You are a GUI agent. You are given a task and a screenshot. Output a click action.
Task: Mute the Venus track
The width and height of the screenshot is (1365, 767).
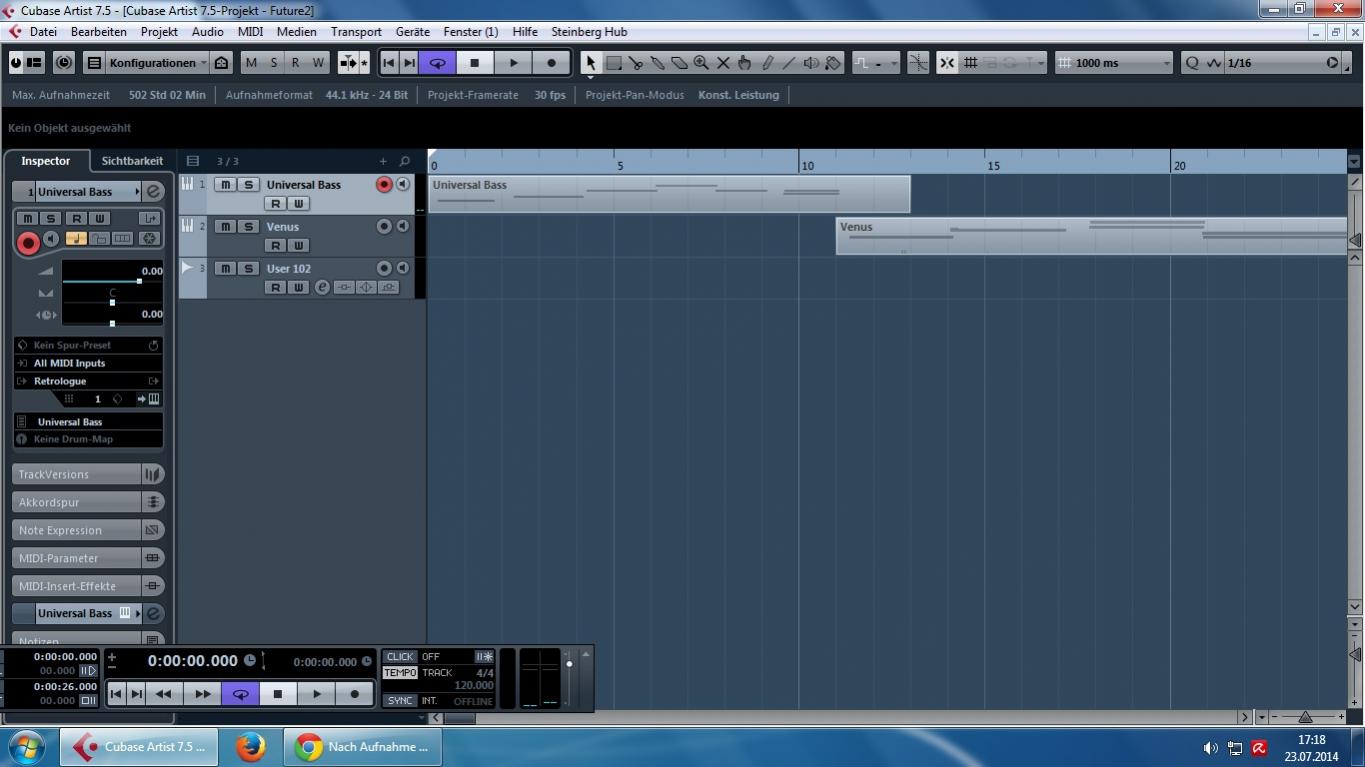226,227
